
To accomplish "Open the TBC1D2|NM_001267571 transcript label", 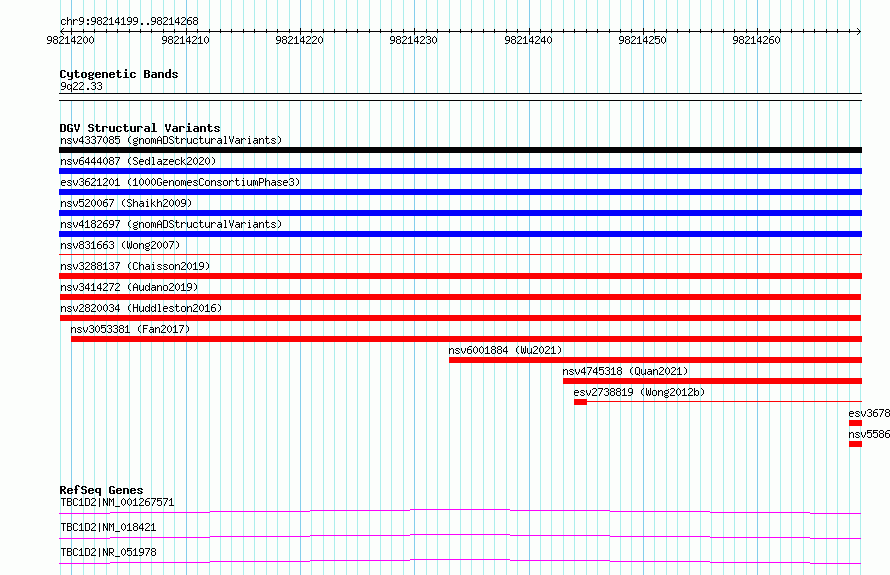I will pos(117,502).
